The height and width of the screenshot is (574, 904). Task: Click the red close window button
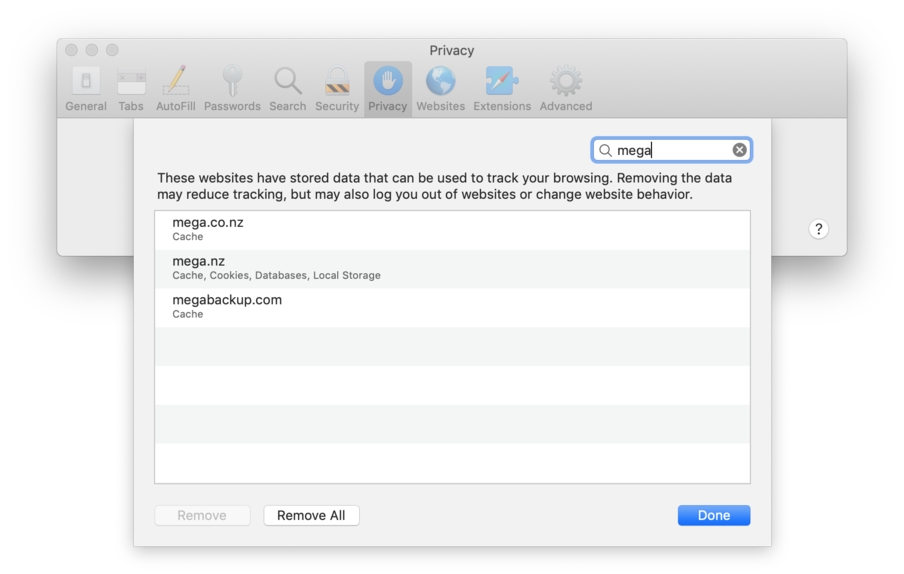pos(71,50)
